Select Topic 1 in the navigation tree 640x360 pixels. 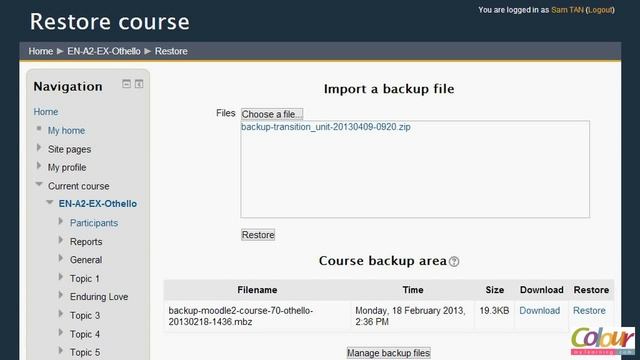(85, 279)
